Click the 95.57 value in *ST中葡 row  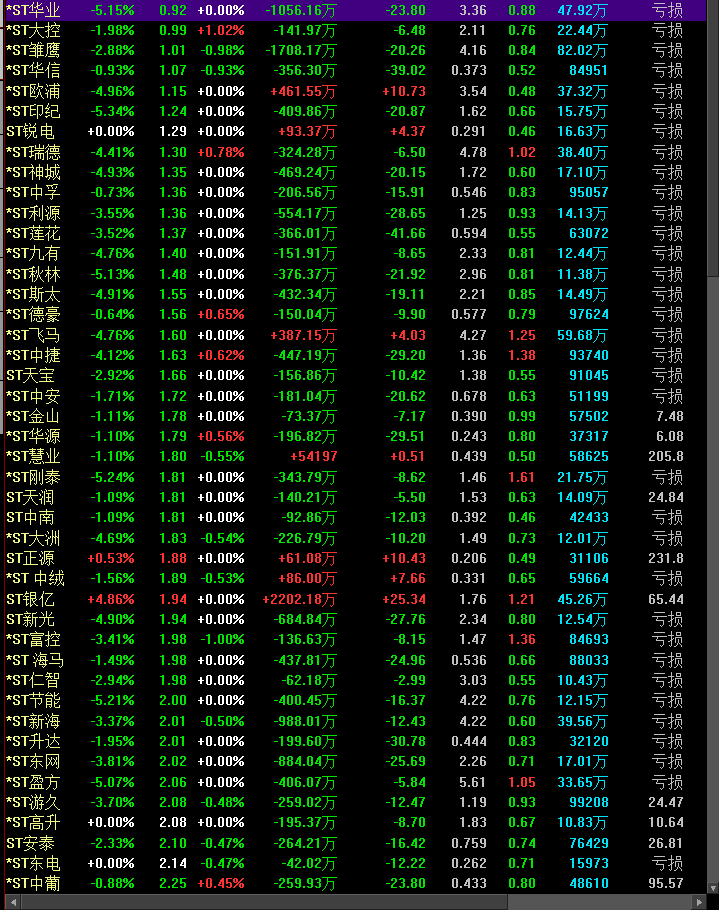[666, 883]
